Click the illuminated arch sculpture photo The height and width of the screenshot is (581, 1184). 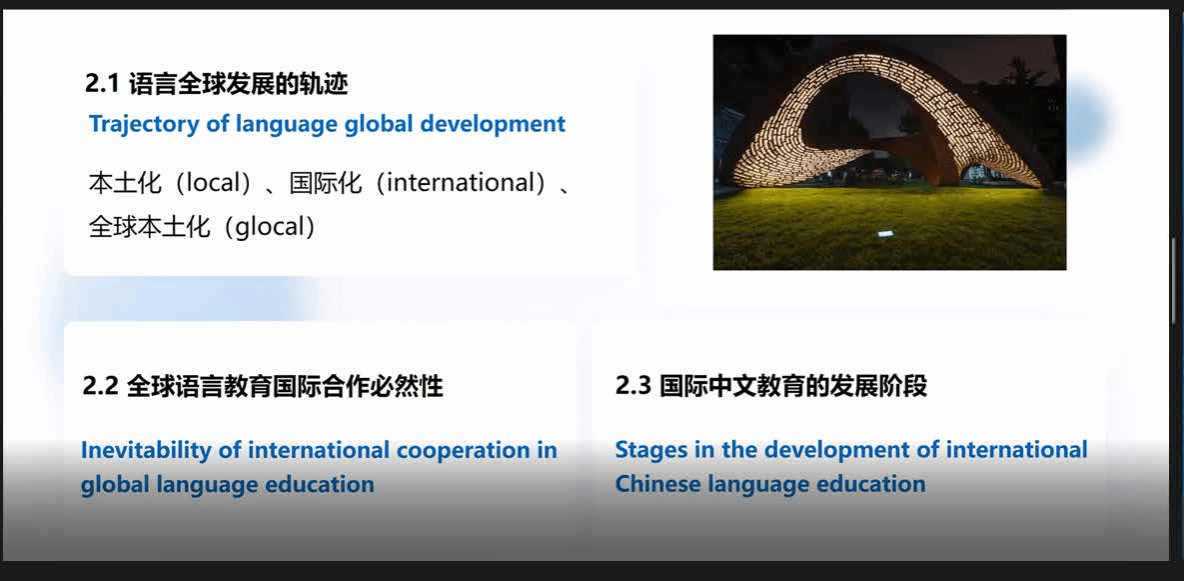(x=889, y=152)
